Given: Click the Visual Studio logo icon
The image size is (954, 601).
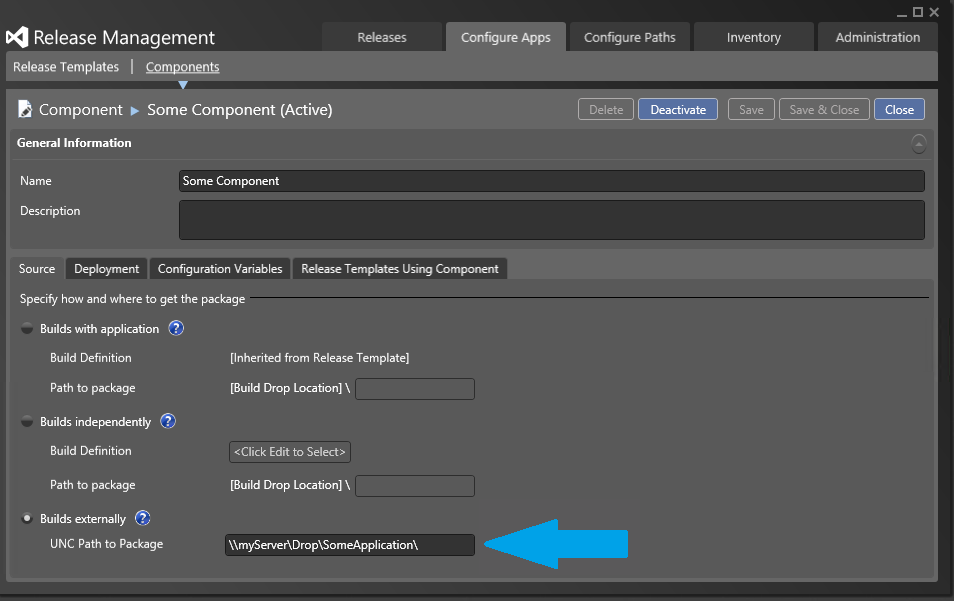Looking at the screenshot, I should pos(17,38).
